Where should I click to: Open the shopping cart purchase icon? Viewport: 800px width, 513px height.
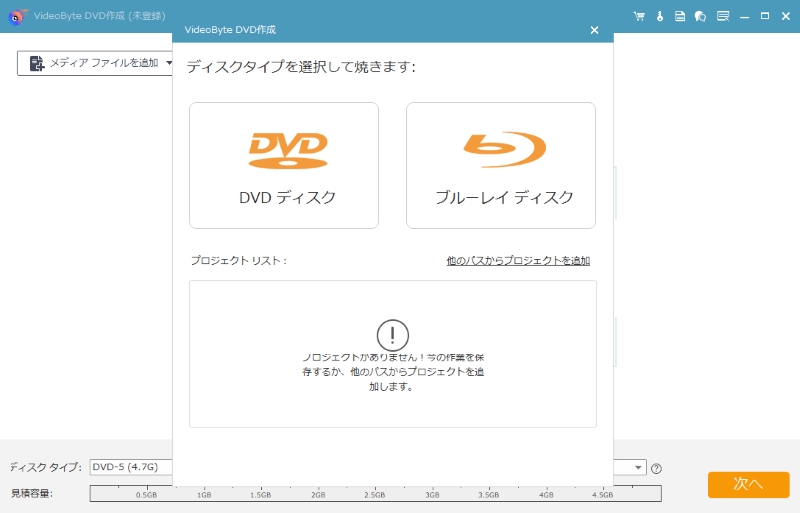pyautogui.click(x=639, y=16)
